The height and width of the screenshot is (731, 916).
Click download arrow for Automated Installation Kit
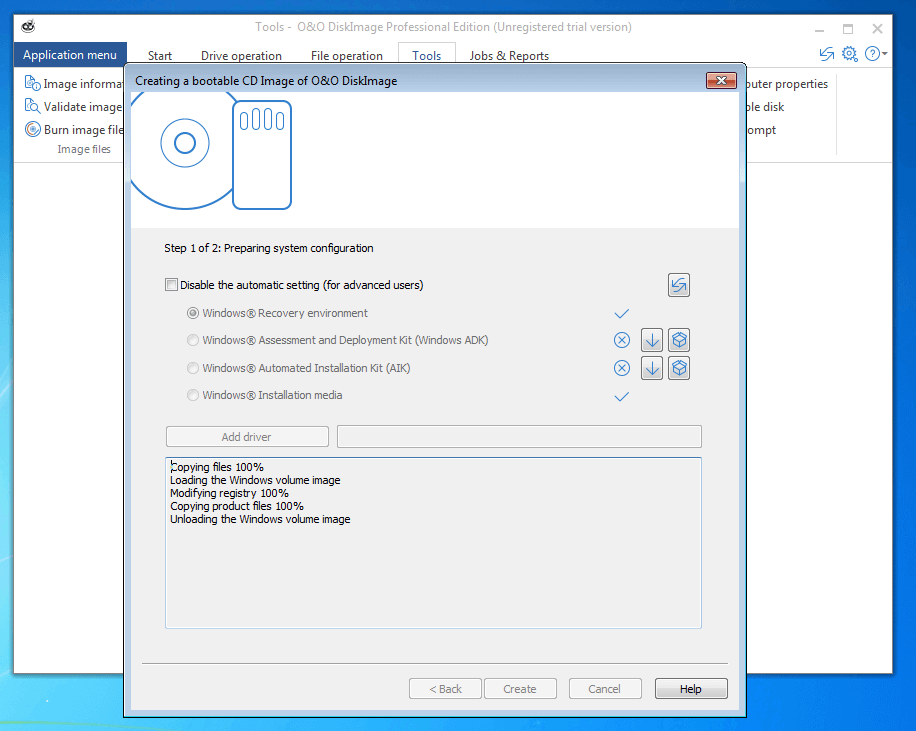[652, 368]
